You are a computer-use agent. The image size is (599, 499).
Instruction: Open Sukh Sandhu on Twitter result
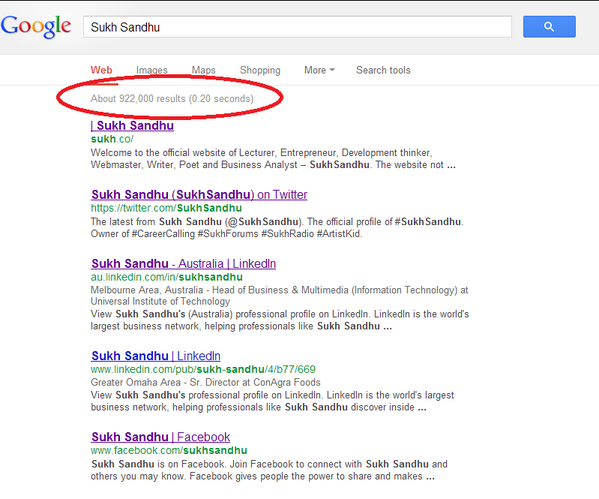199,195
